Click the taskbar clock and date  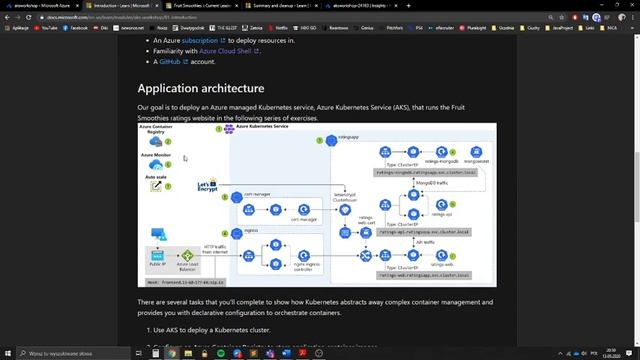(x=611, y=353)
